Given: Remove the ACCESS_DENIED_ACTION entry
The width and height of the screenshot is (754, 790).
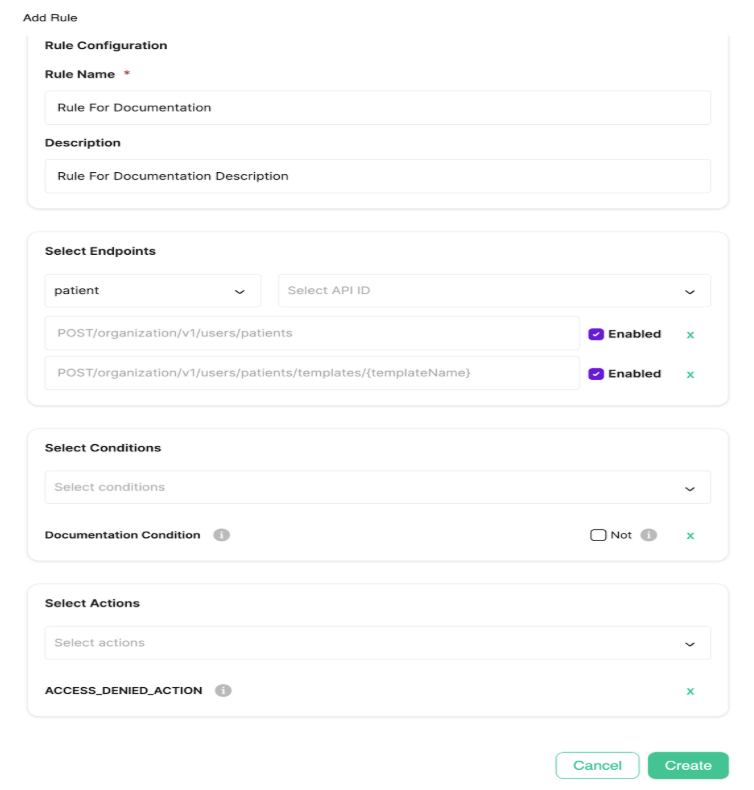Looking at the screenshot, I should pos(690,691).
